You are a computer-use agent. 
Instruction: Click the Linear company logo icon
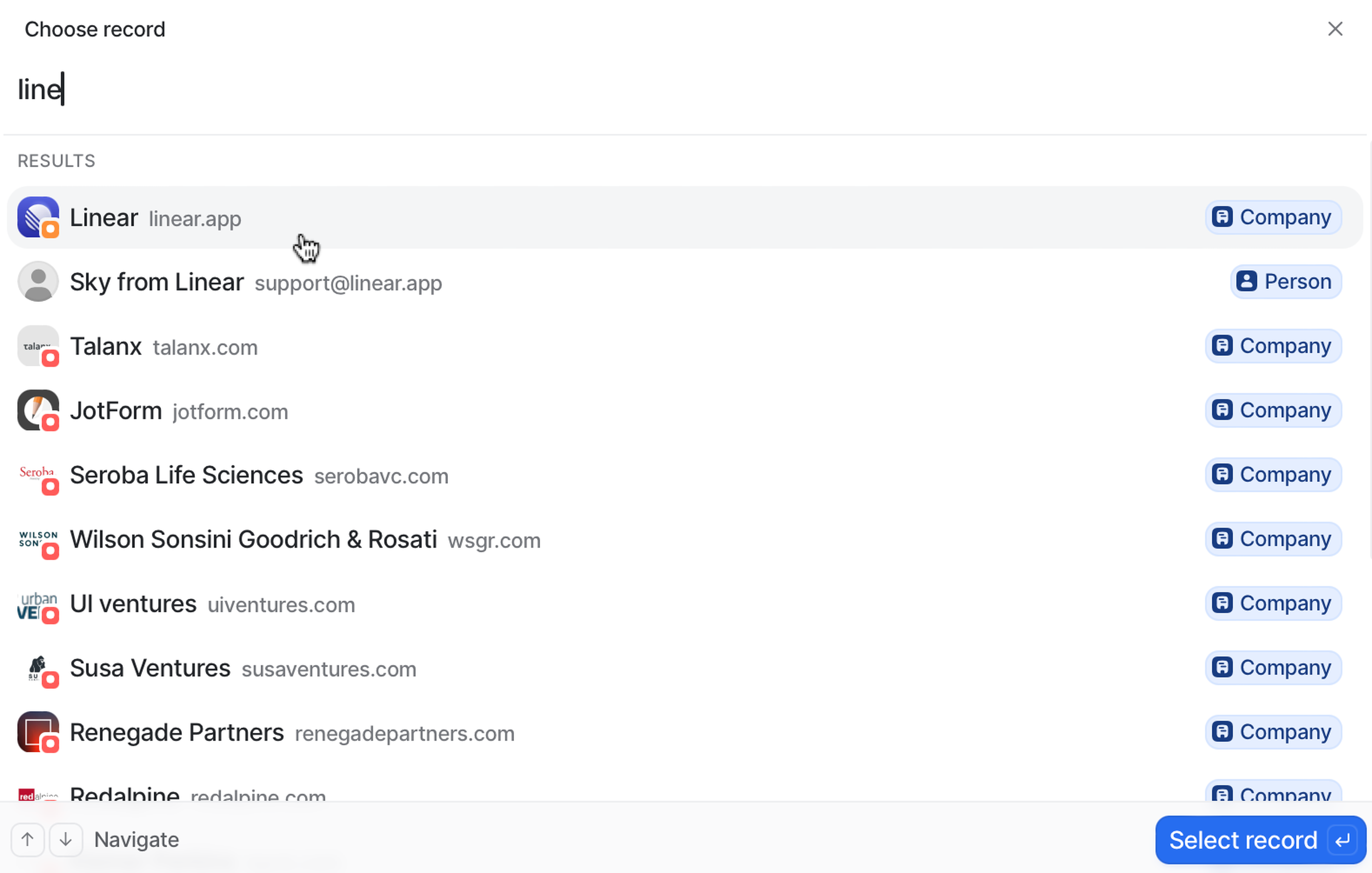click(38, 217)
